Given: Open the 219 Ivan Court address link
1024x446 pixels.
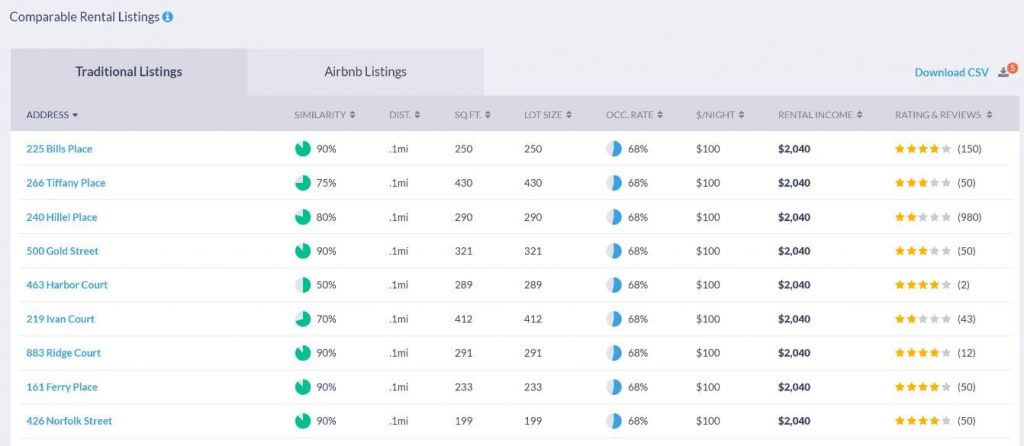Looking at the screenshot, I should click(60, 319).
